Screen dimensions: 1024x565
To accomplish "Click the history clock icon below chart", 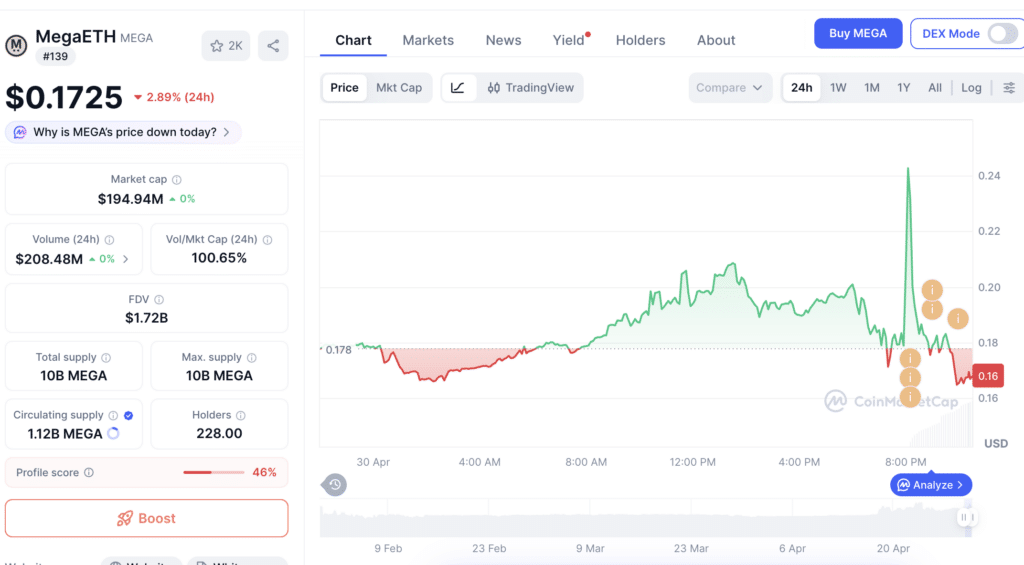I will (x=334, y=485).
